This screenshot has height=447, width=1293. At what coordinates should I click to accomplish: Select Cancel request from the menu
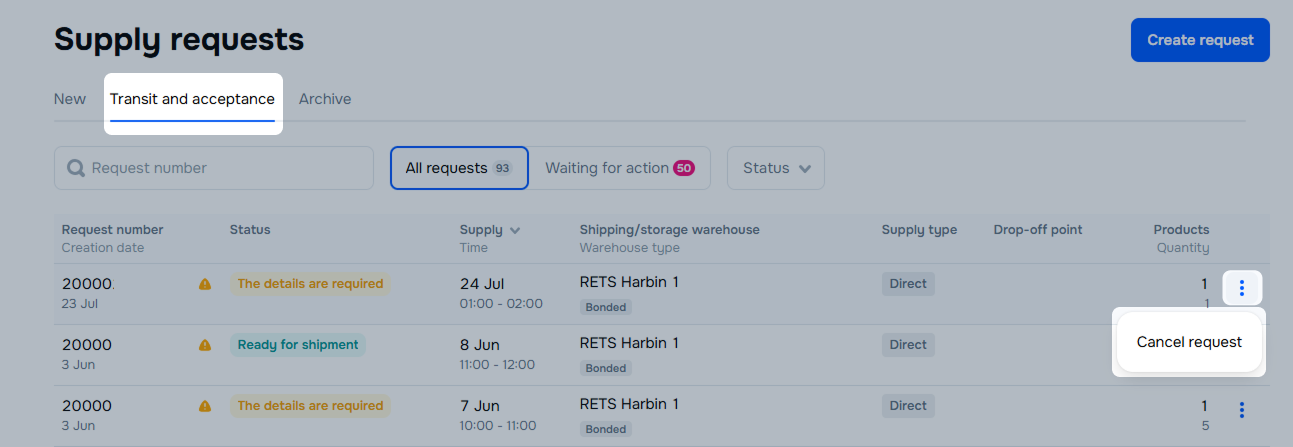tap(1189, 342)
